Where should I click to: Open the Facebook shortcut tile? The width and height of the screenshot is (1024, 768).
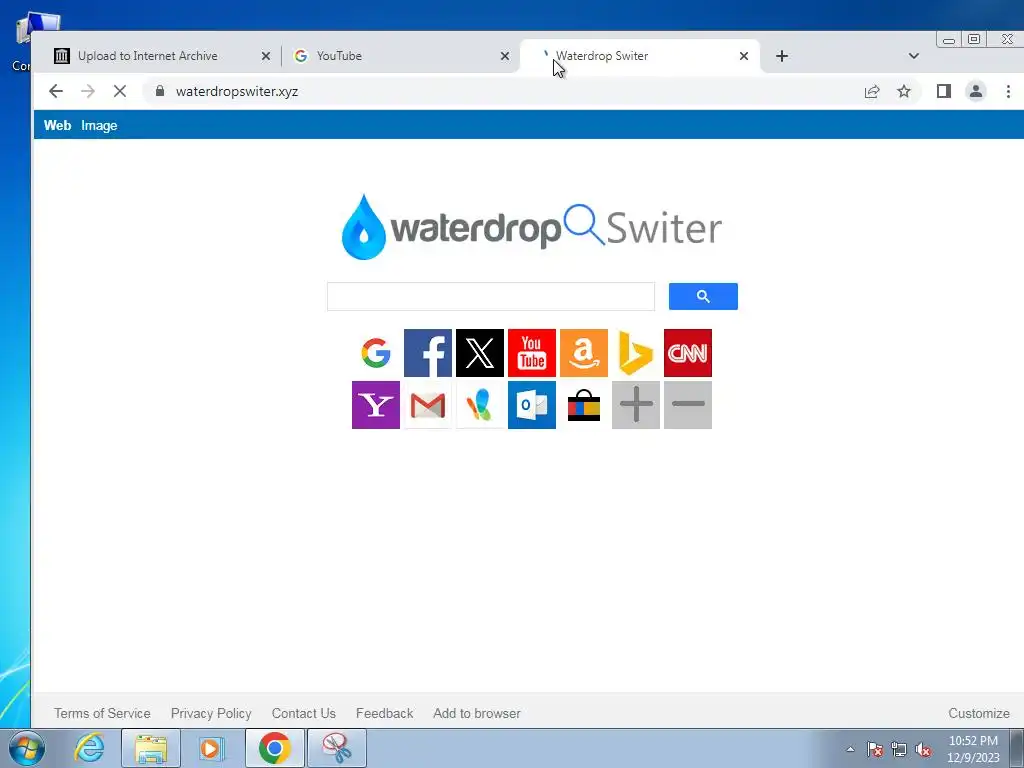point(428,353)
